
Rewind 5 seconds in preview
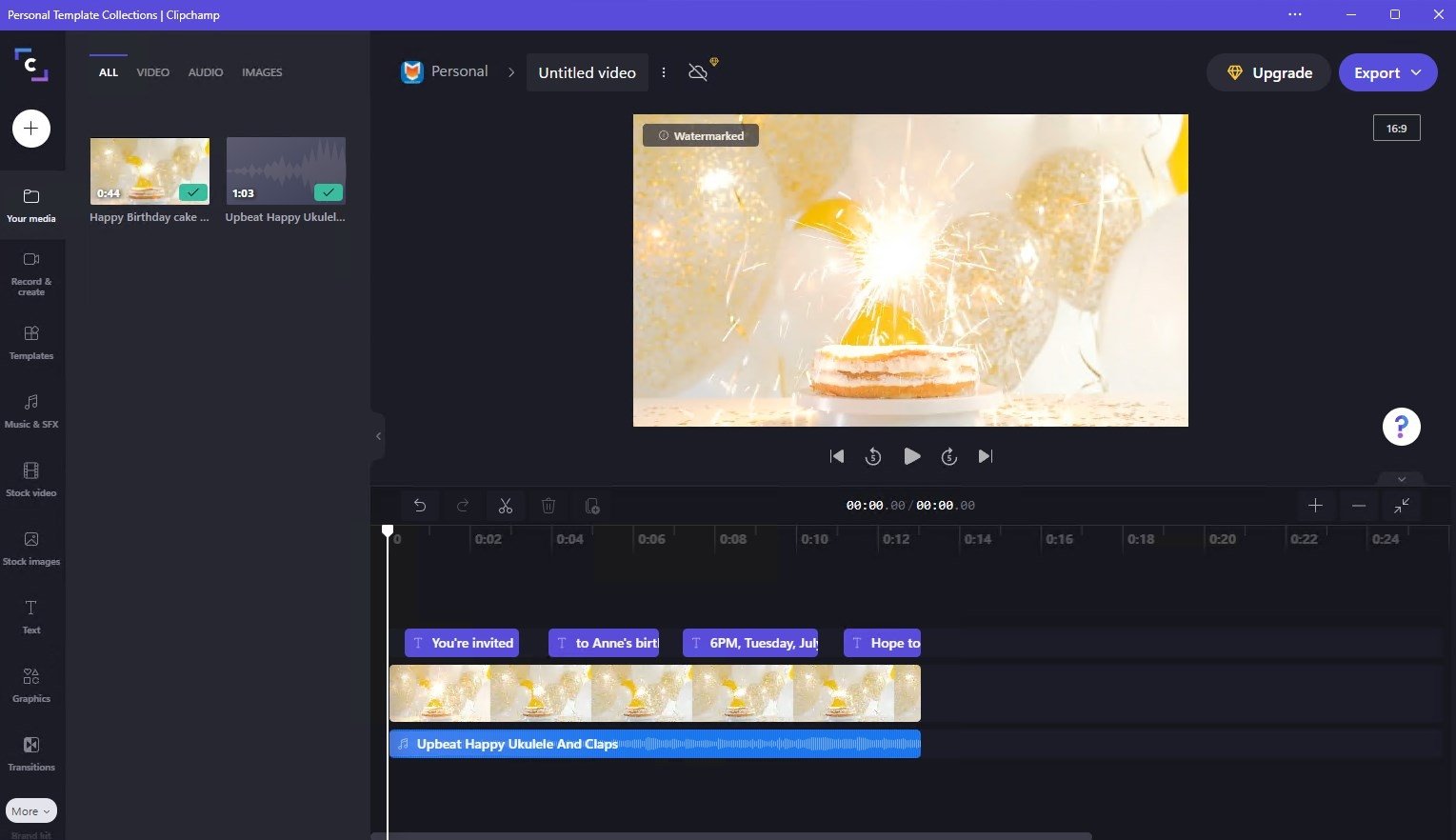point(873,456)
